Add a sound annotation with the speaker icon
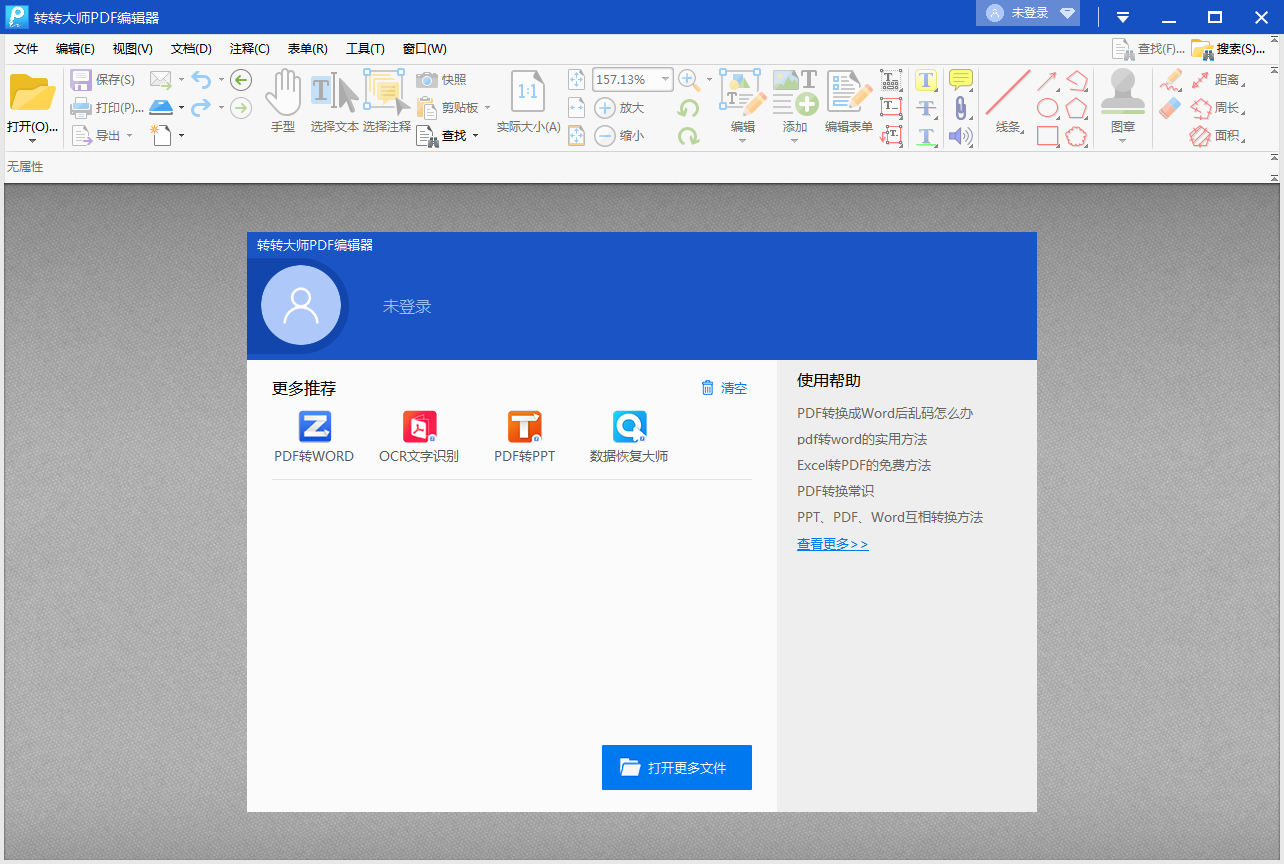The height and width of the screenshot is (864, 1284). (959, 136)
